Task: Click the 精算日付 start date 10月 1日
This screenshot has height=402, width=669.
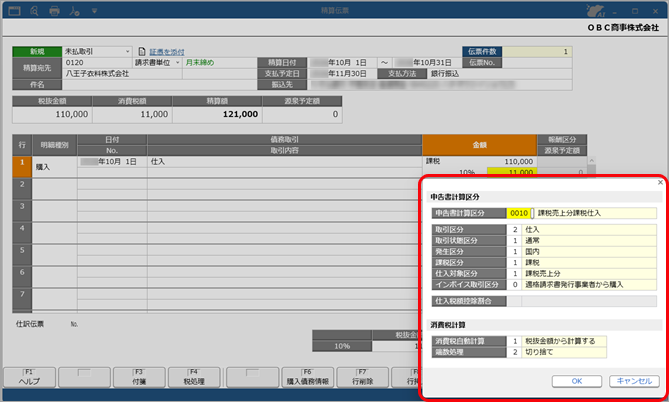Action: pos(342,63)
